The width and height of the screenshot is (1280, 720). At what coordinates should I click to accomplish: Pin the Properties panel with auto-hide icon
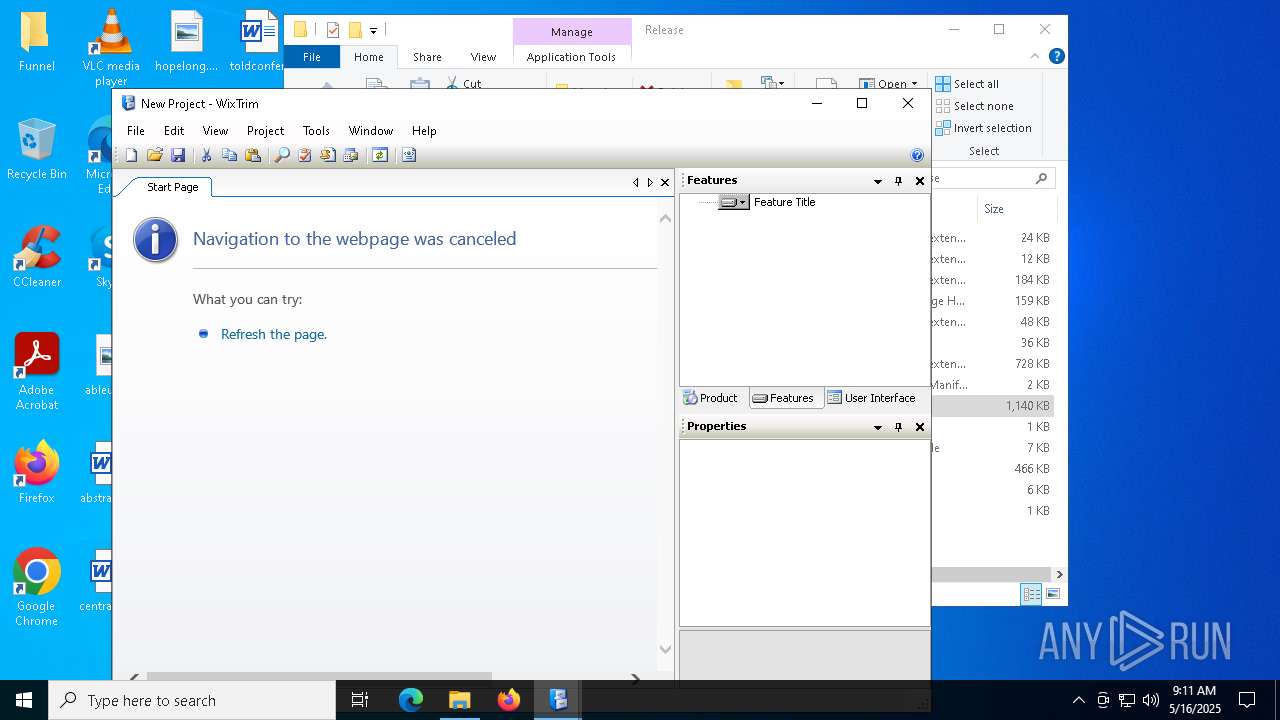tap(898, 427)
